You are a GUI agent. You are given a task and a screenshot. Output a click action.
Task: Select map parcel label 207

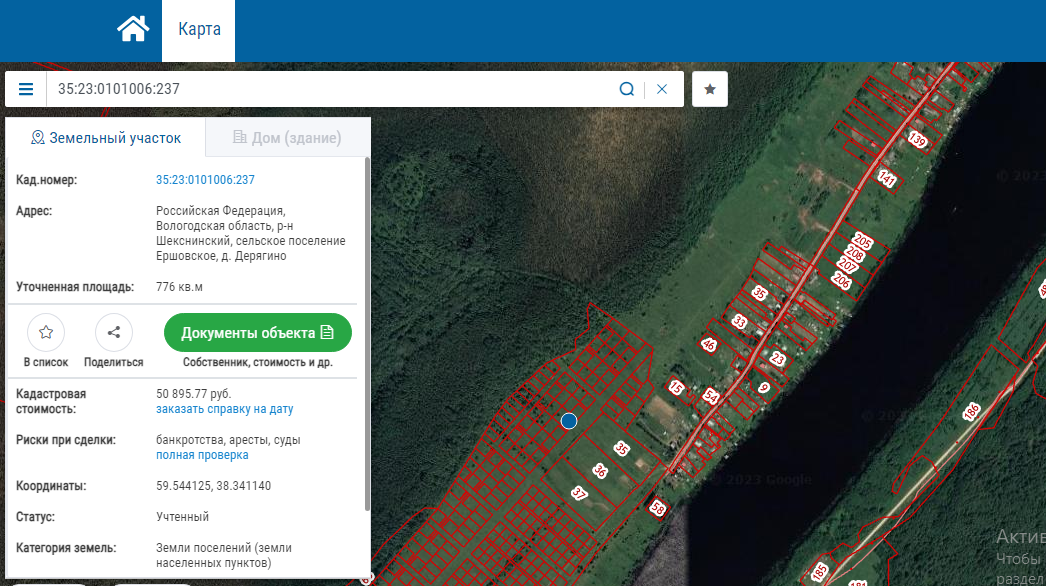[x=847, y=266]
